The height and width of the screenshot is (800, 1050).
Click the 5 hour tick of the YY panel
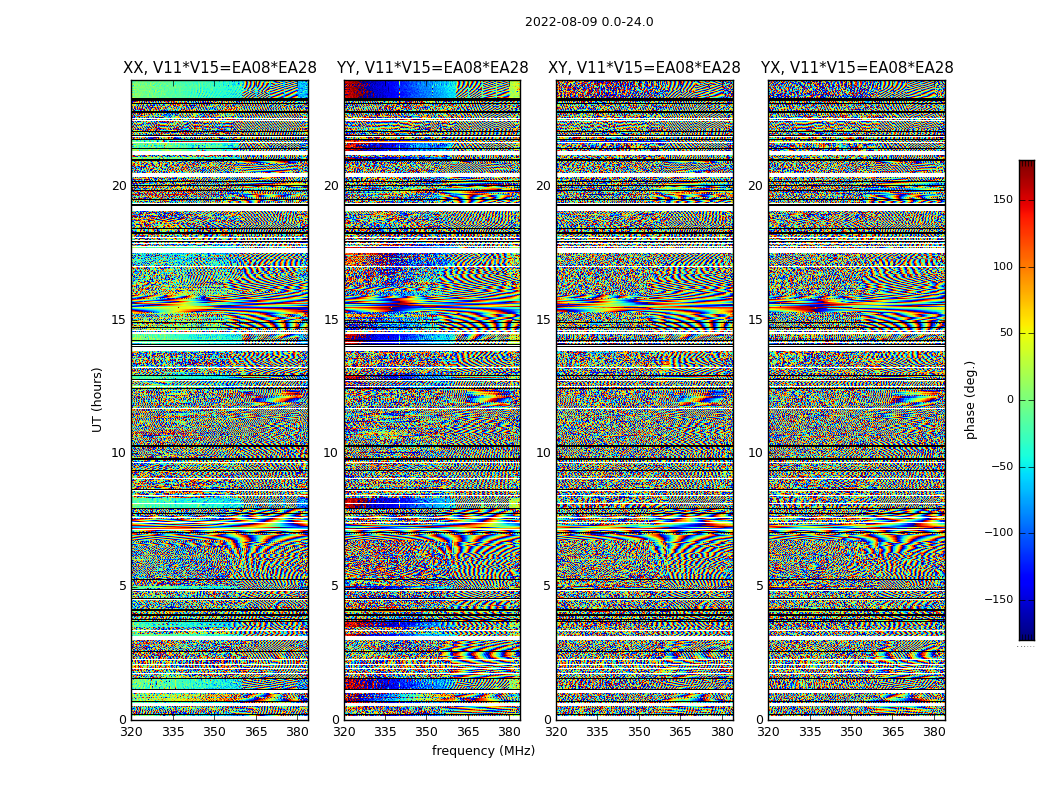[x=335, y=586]
